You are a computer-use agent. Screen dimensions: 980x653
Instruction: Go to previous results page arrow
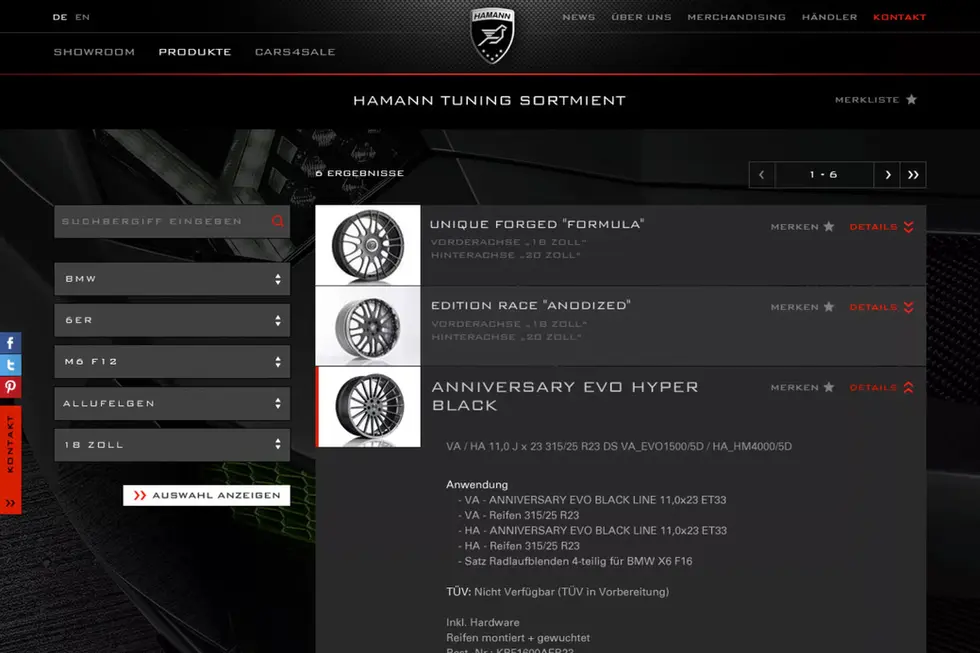point(762,175)
